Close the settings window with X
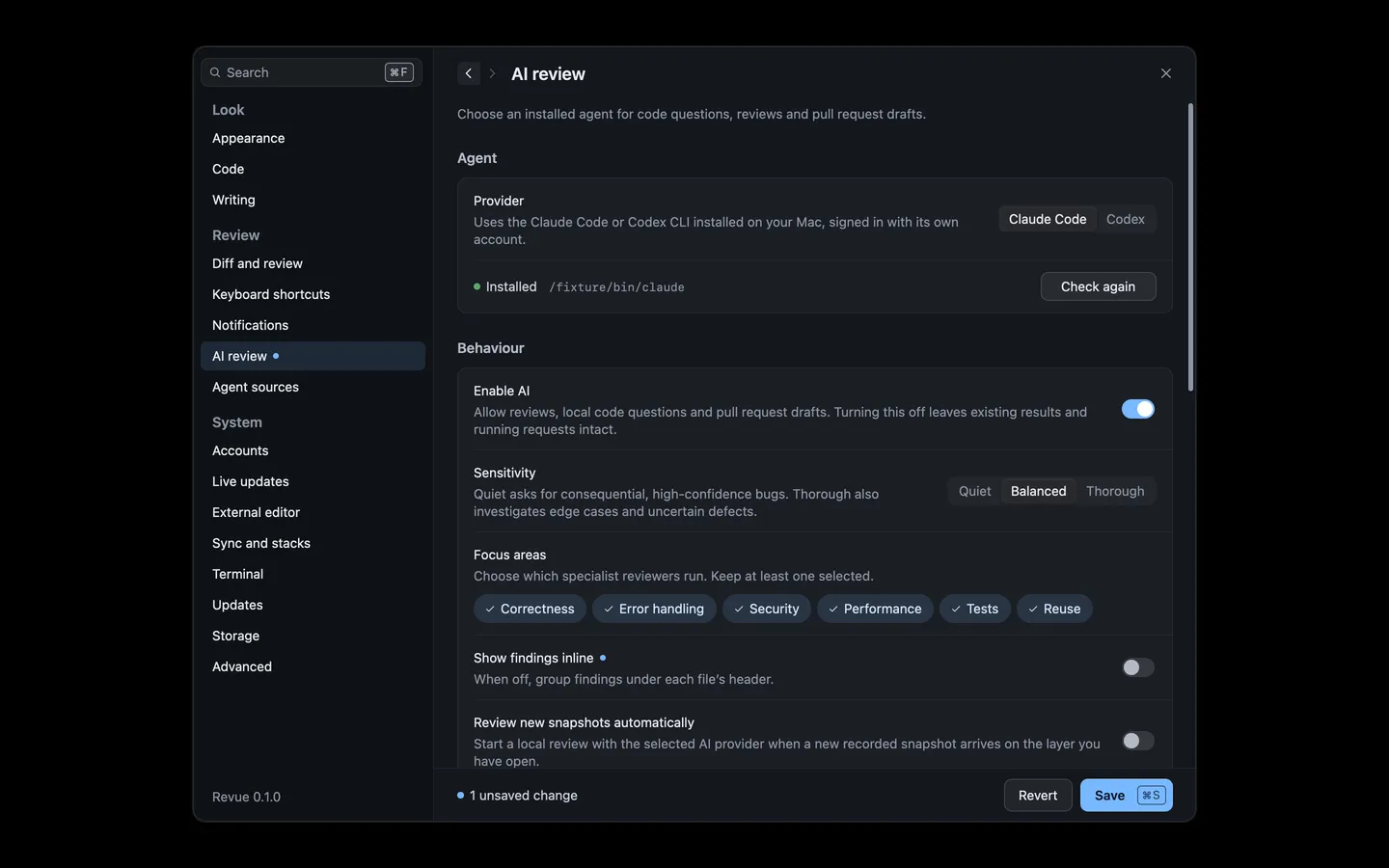This screenshot has width=1389, height=868. click(x=1166, y=73)
